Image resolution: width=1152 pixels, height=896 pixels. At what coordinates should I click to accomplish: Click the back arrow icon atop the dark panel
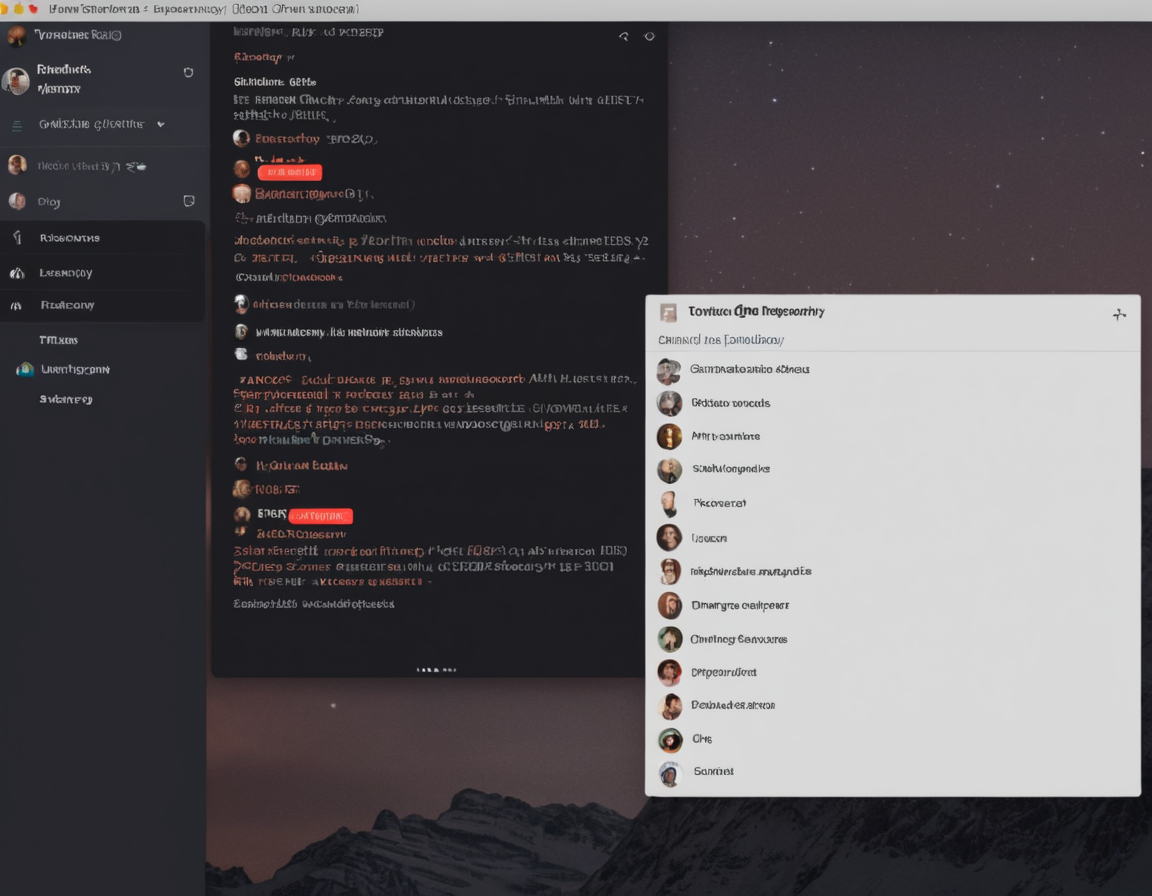[x=624, y=37]
